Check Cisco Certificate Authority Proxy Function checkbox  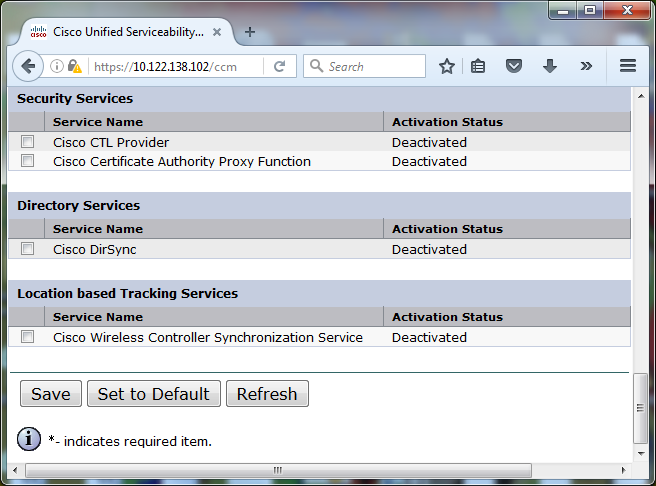28,161
